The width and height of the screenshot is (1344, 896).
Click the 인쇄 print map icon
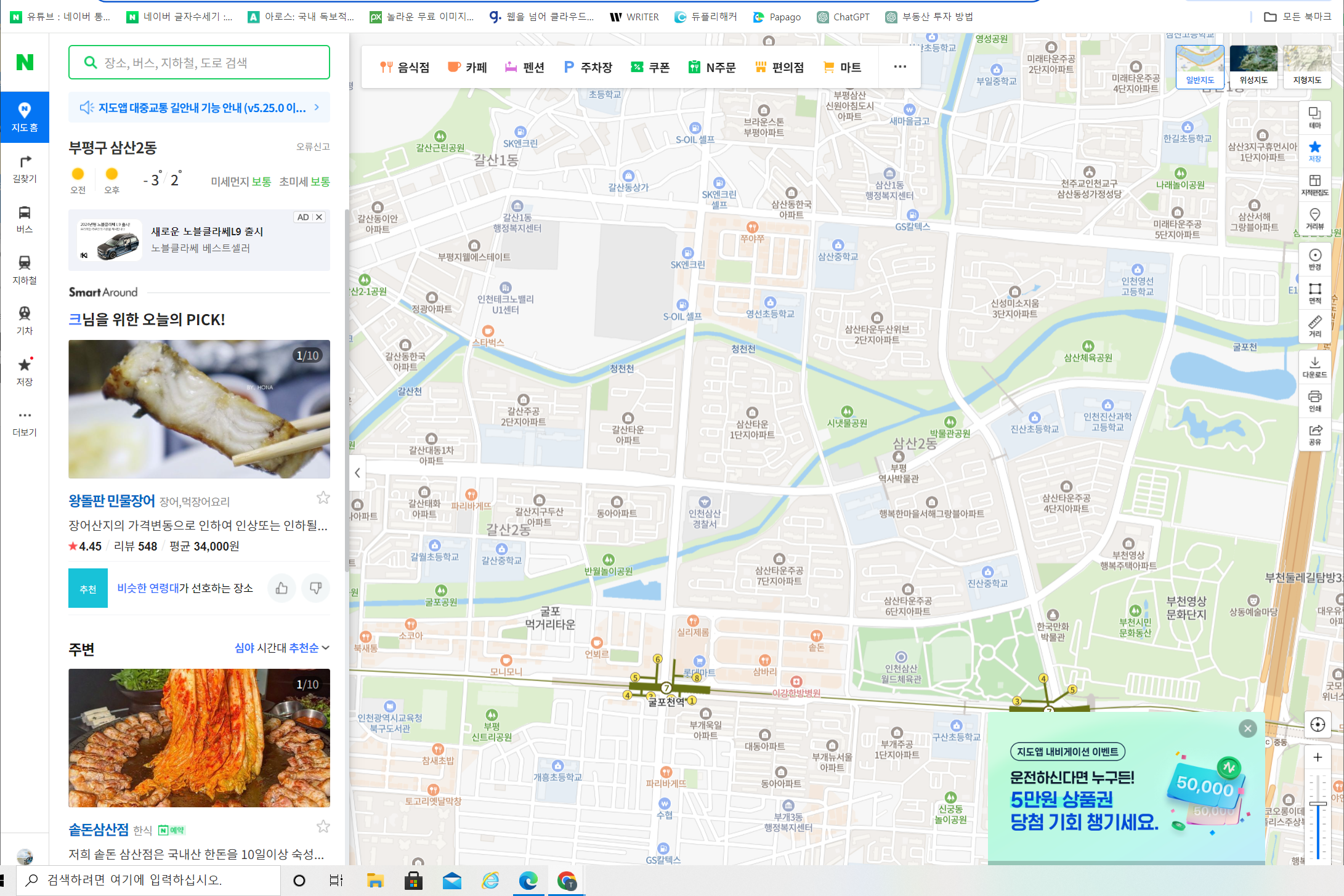[1314, 400]
